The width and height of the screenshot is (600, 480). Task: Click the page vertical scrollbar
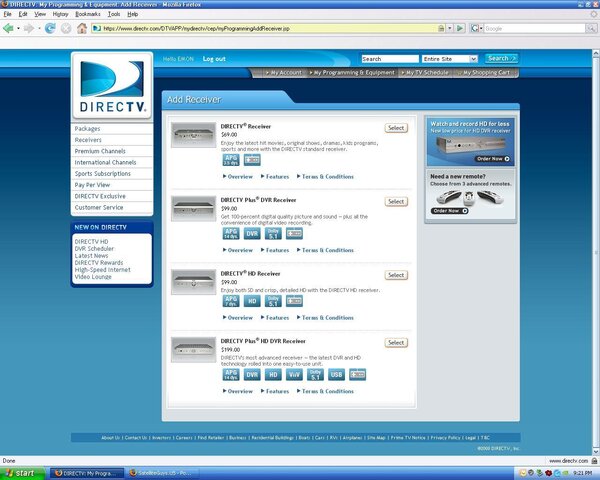click(x=596, y=252)
